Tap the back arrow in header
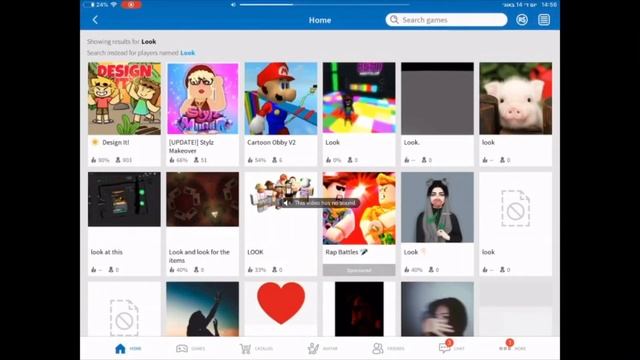The width and height of the screenshot is (640, 360). pos(96,20)
